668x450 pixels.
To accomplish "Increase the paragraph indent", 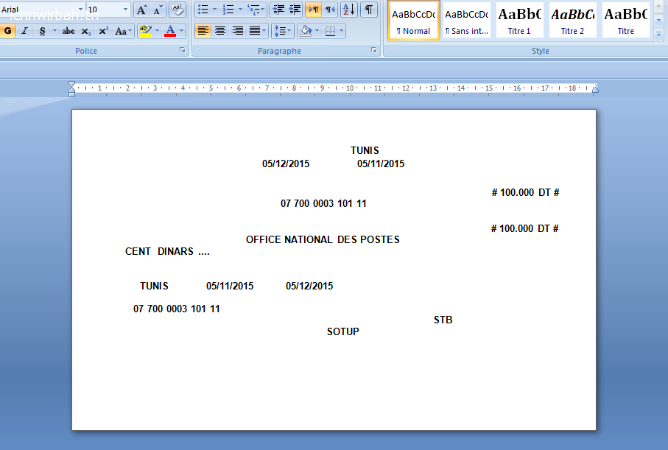I will click(x=295, y=9).
